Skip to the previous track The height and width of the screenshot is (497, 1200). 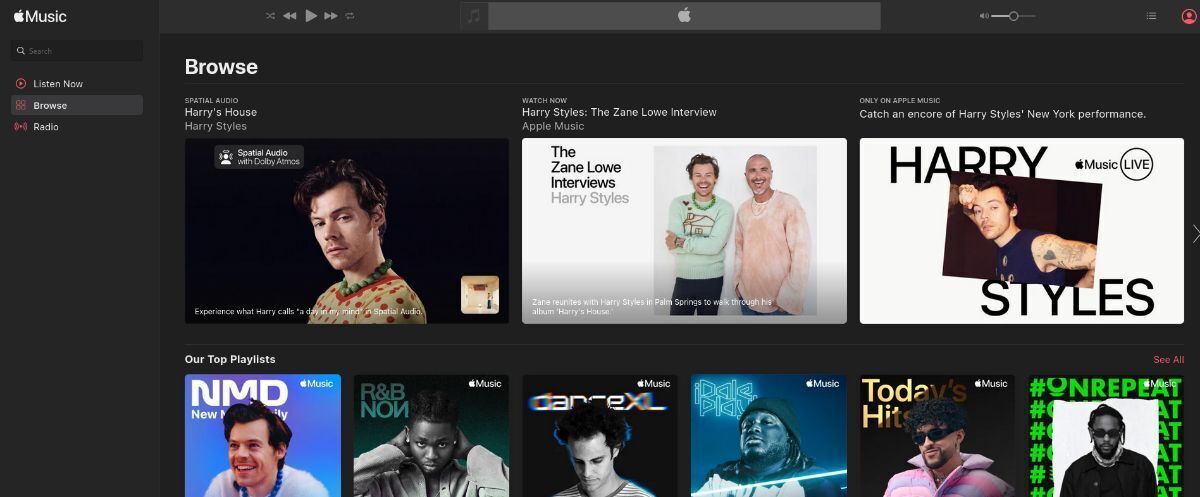point(290,16)
